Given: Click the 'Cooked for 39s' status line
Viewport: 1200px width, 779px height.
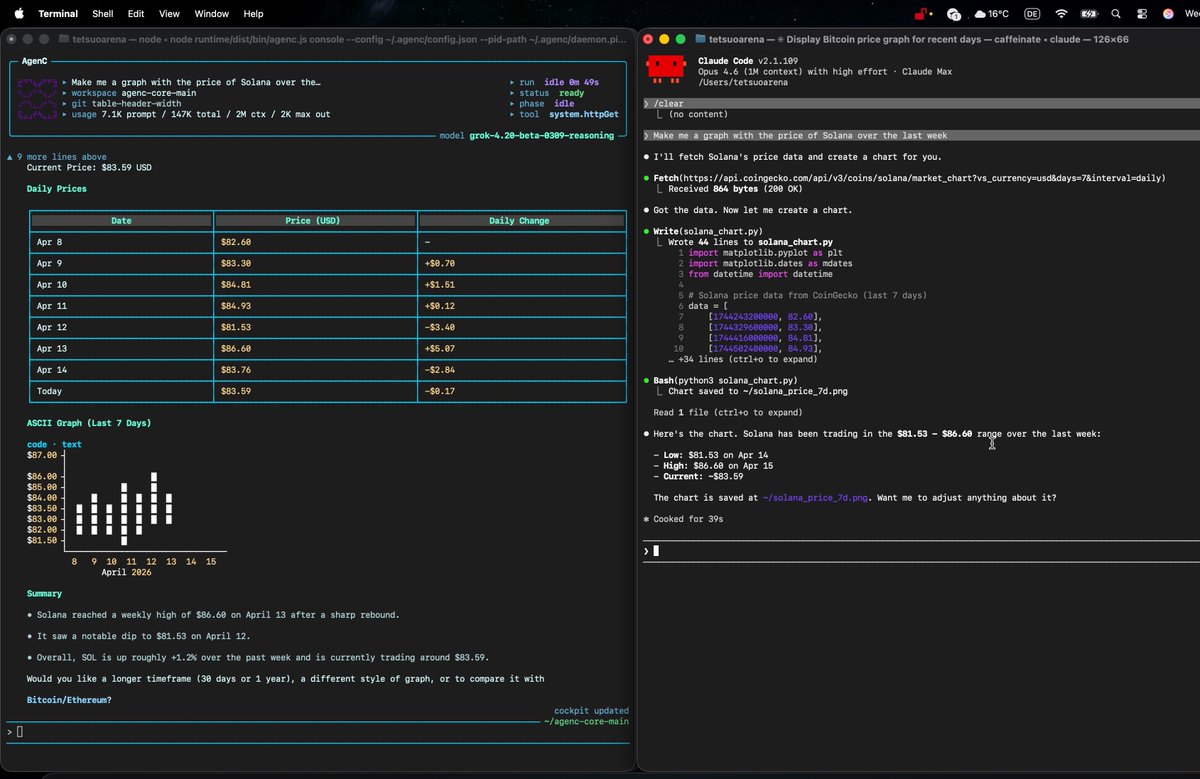Looking at the screenshot, I should click(683, 519).
